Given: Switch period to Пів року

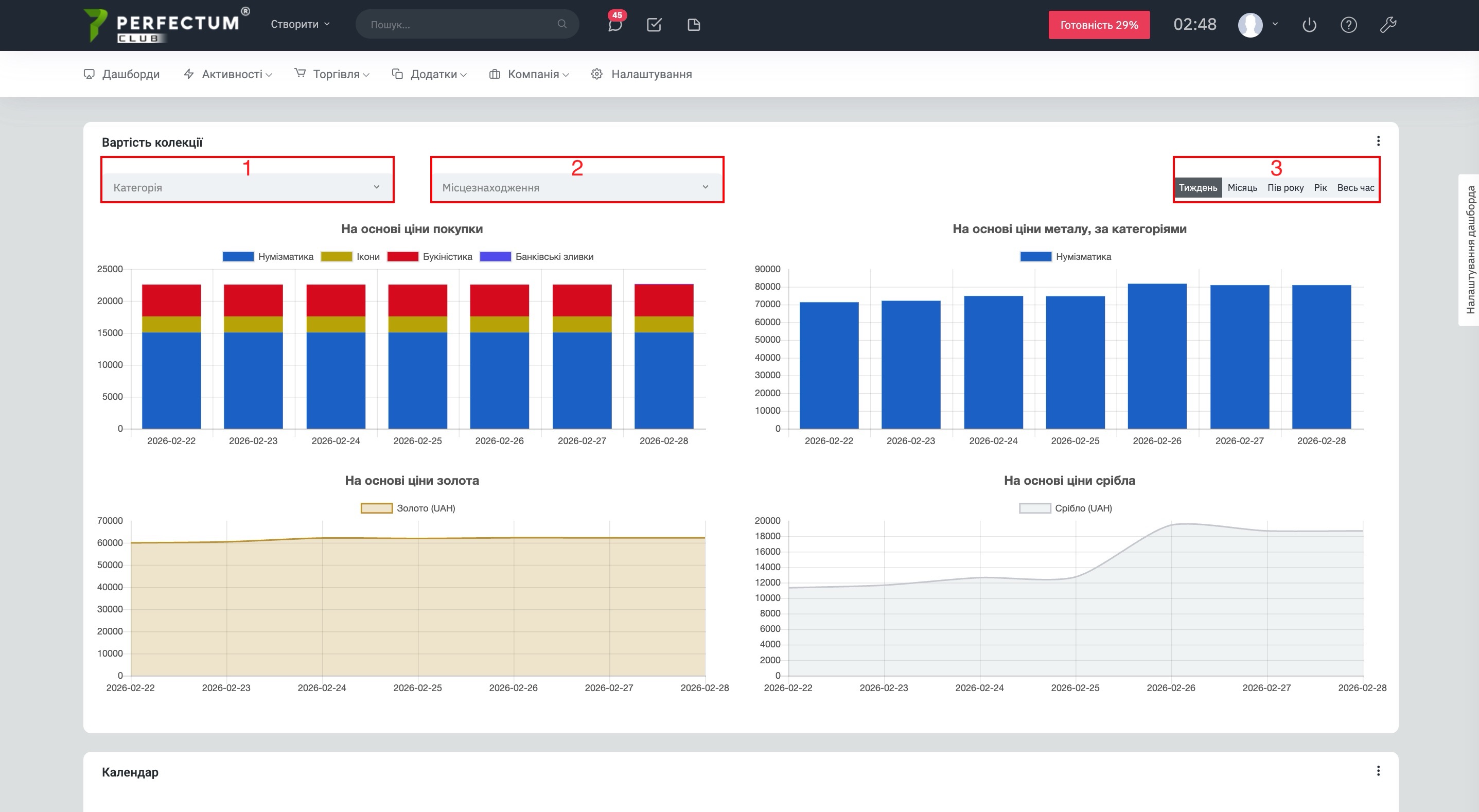Looking at the screenshot, I should click(x=1285, y=188).
